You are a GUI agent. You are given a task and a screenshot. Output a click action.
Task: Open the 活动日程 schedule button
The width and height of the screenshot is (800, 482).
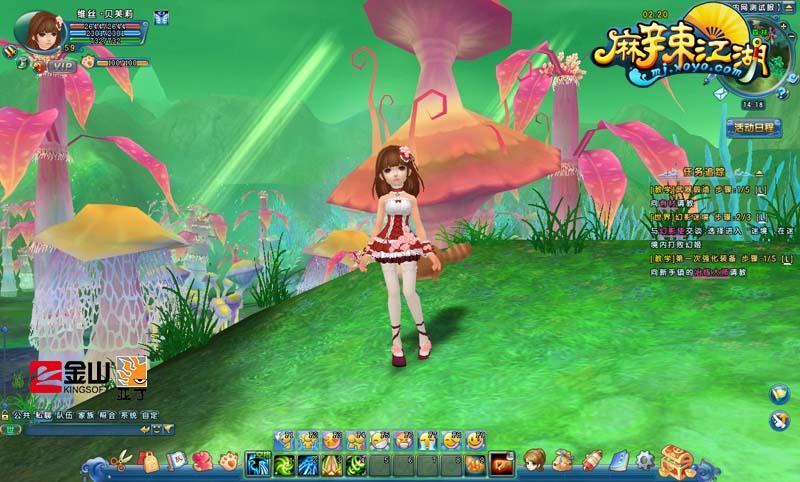tap(754, 128)
